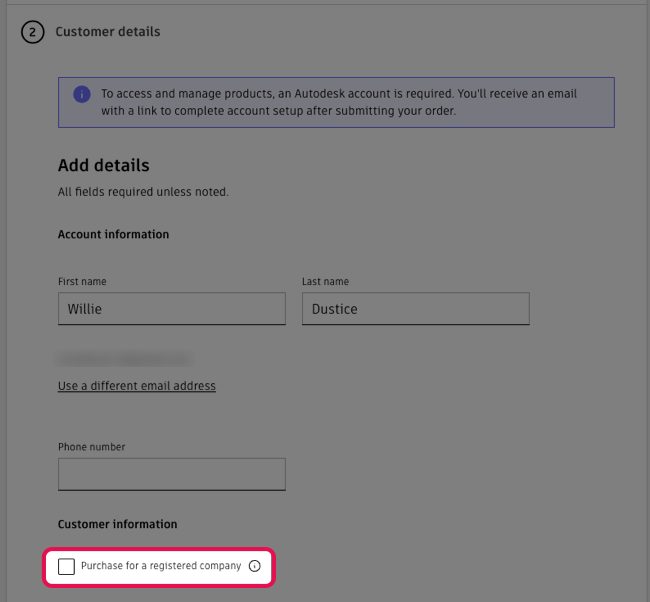Click the "Phone number" field label

pos(92,447)
